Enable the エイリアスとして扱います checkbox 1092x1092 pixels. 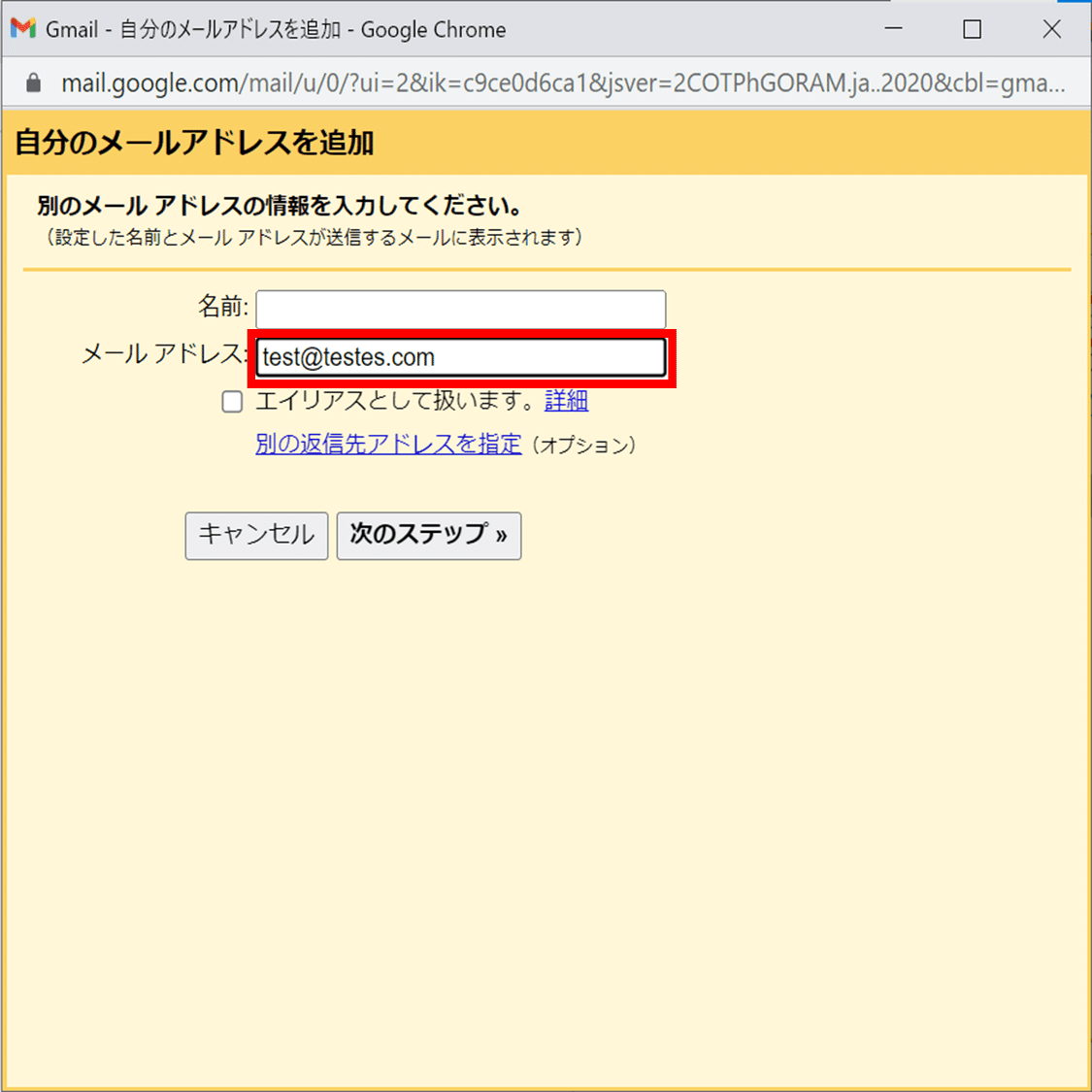[231, 401]
